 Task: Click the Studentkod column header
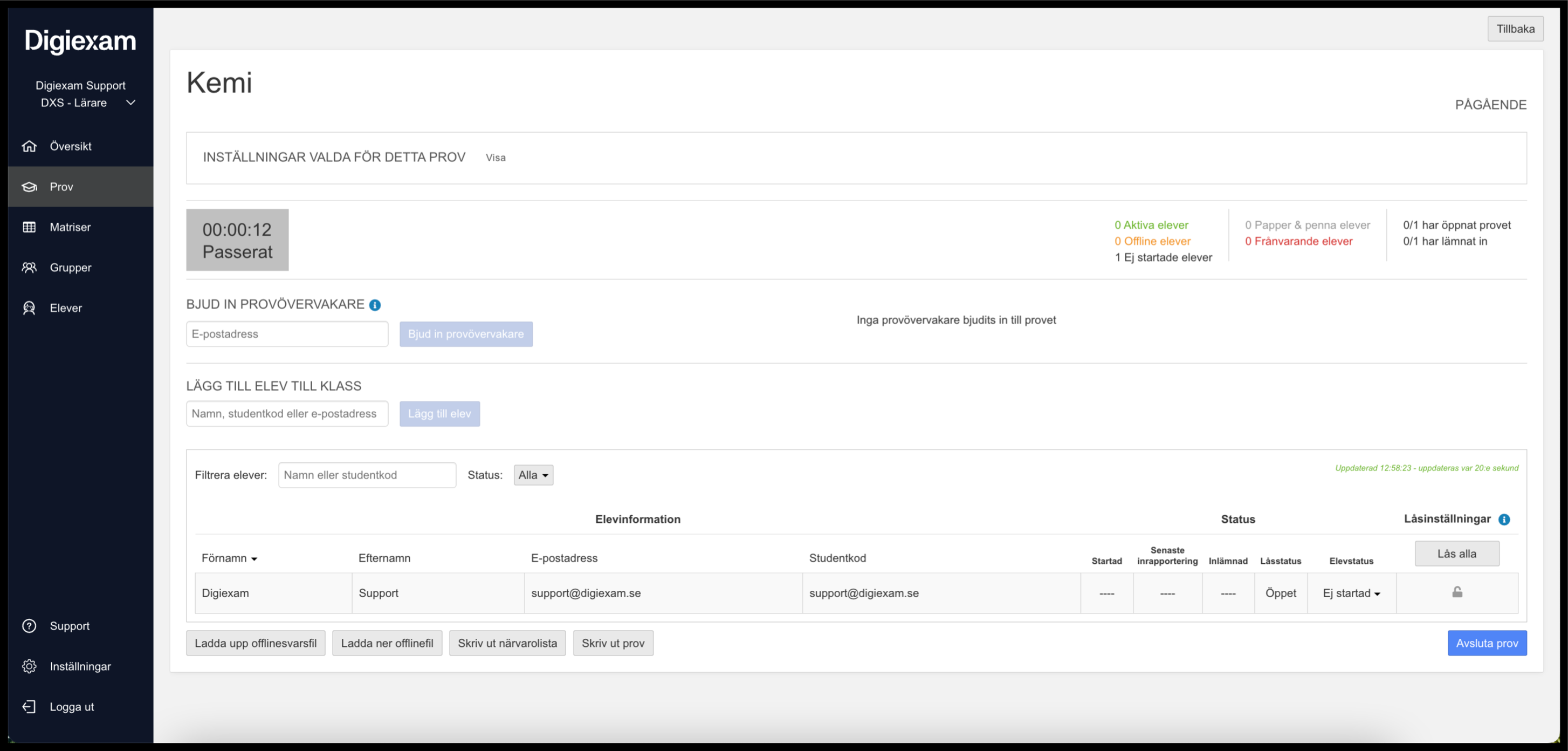pos(837,558)
